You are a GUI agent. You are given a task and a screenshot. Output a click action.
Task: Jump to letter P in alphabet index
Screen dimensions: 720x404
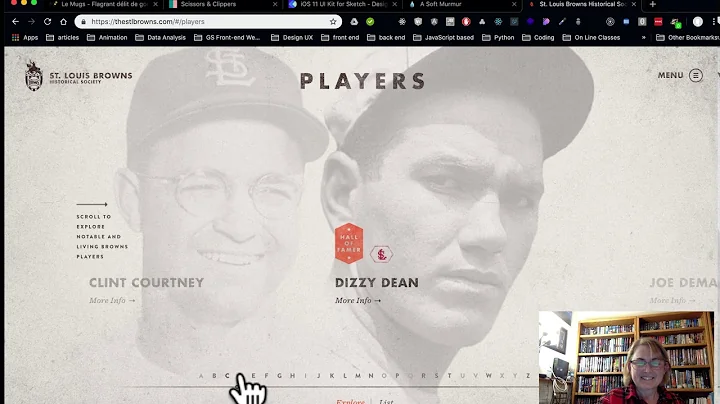[x=397, y=376]
